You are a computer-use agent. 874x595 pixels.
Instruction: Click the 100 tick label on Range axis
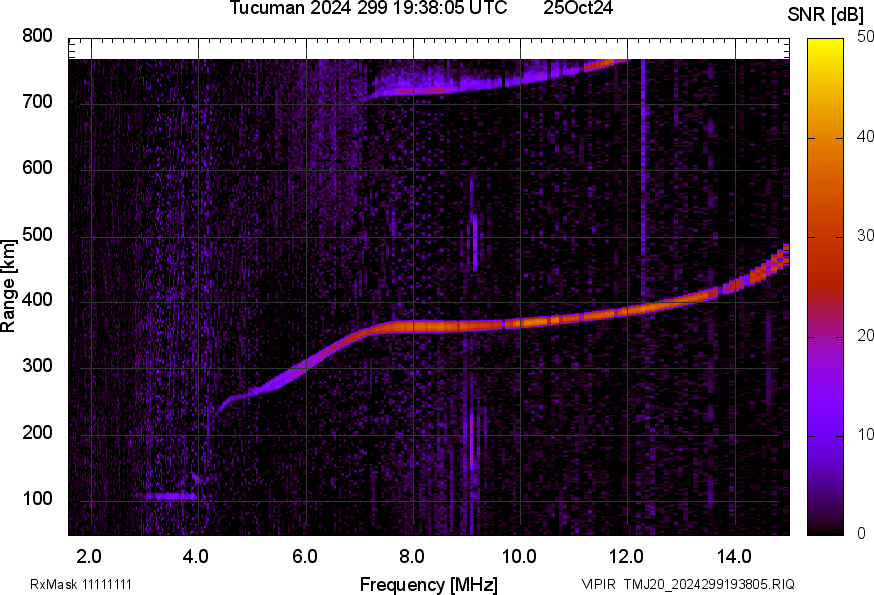(x=38, y=499)
